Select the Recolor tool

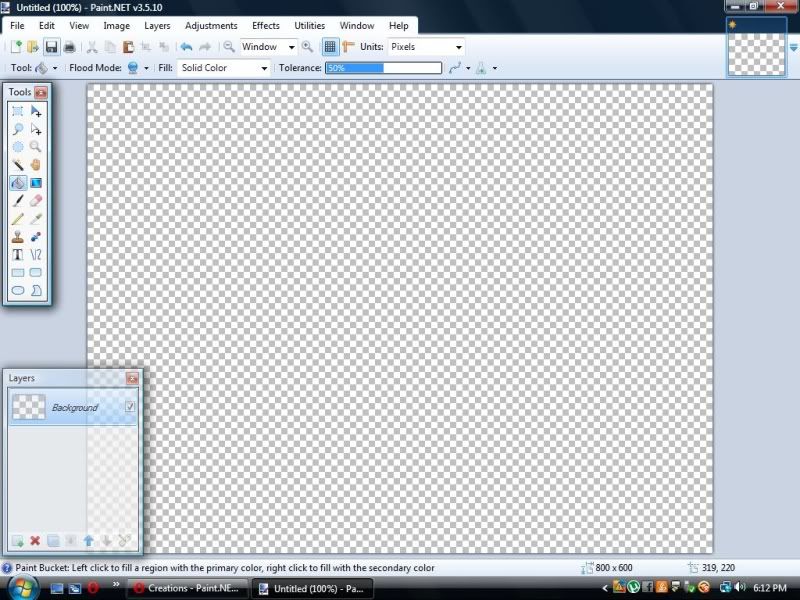tap(36, 237)
